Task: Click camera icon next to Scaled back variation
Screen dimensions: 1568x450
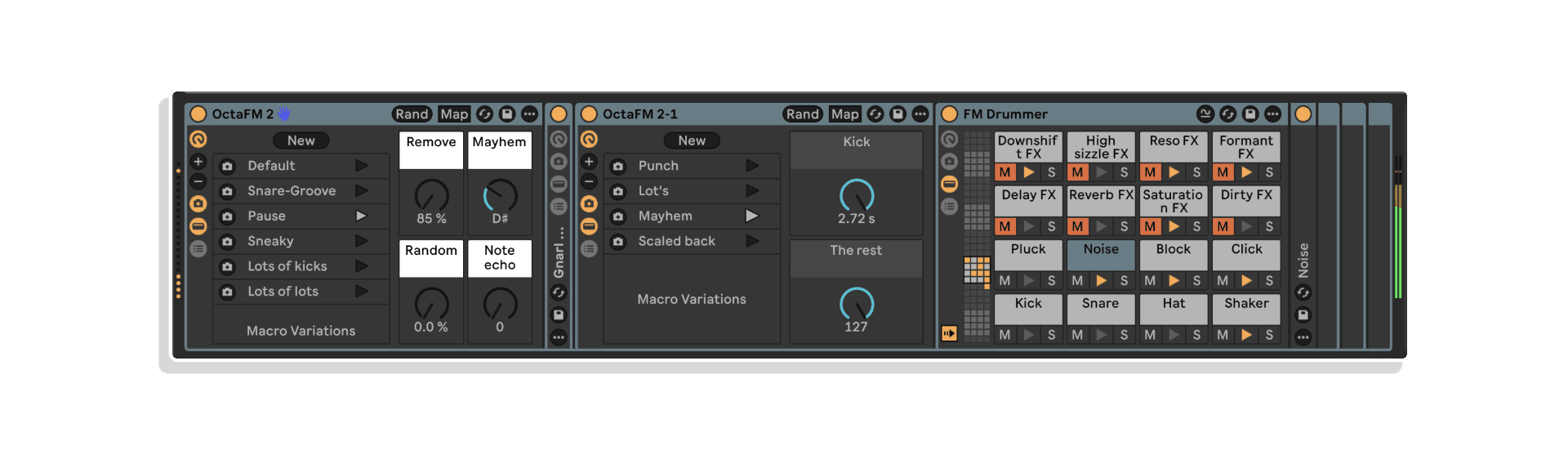Action: coord(618,242)
